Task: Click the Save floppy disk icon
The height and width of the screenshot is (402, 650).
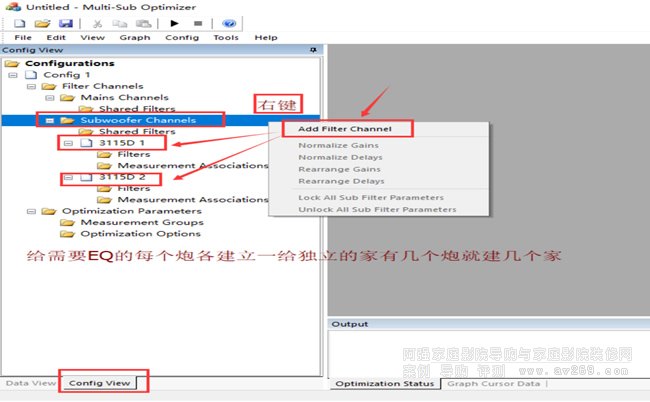Action: 65,23
